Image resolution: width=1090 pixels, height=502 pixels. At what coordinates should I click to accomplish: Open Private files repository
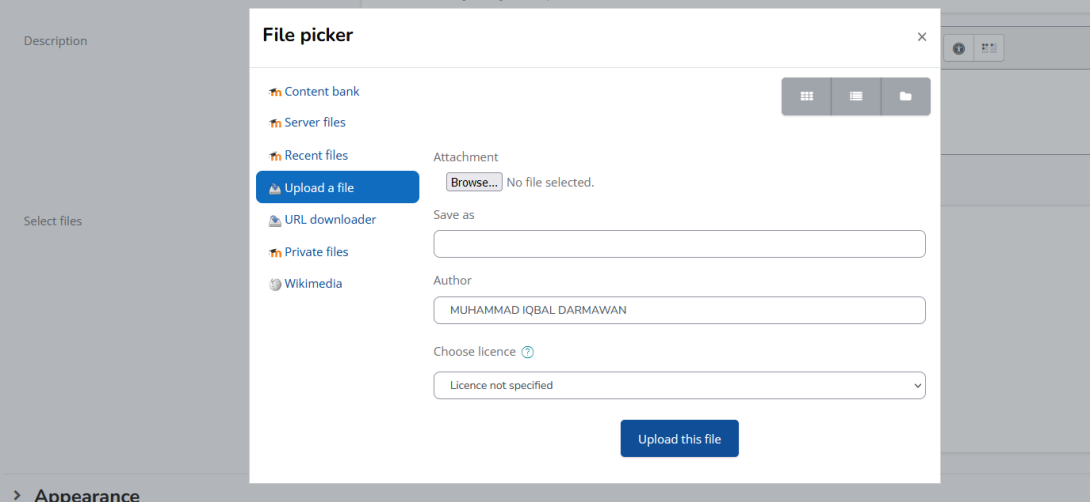(316, 252)
